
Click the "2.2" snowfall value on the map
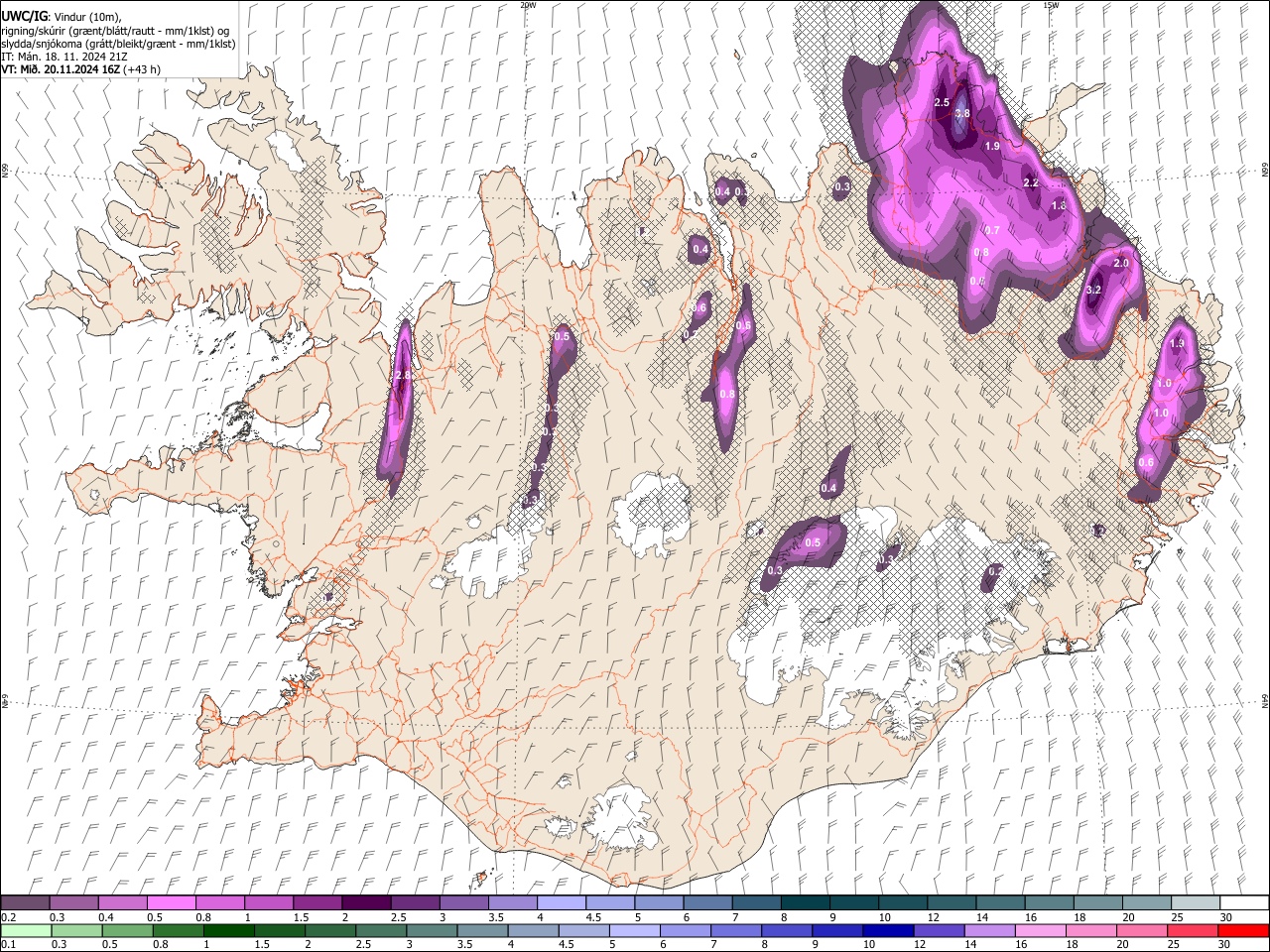pyautogui.click(x=1030, y=182)
